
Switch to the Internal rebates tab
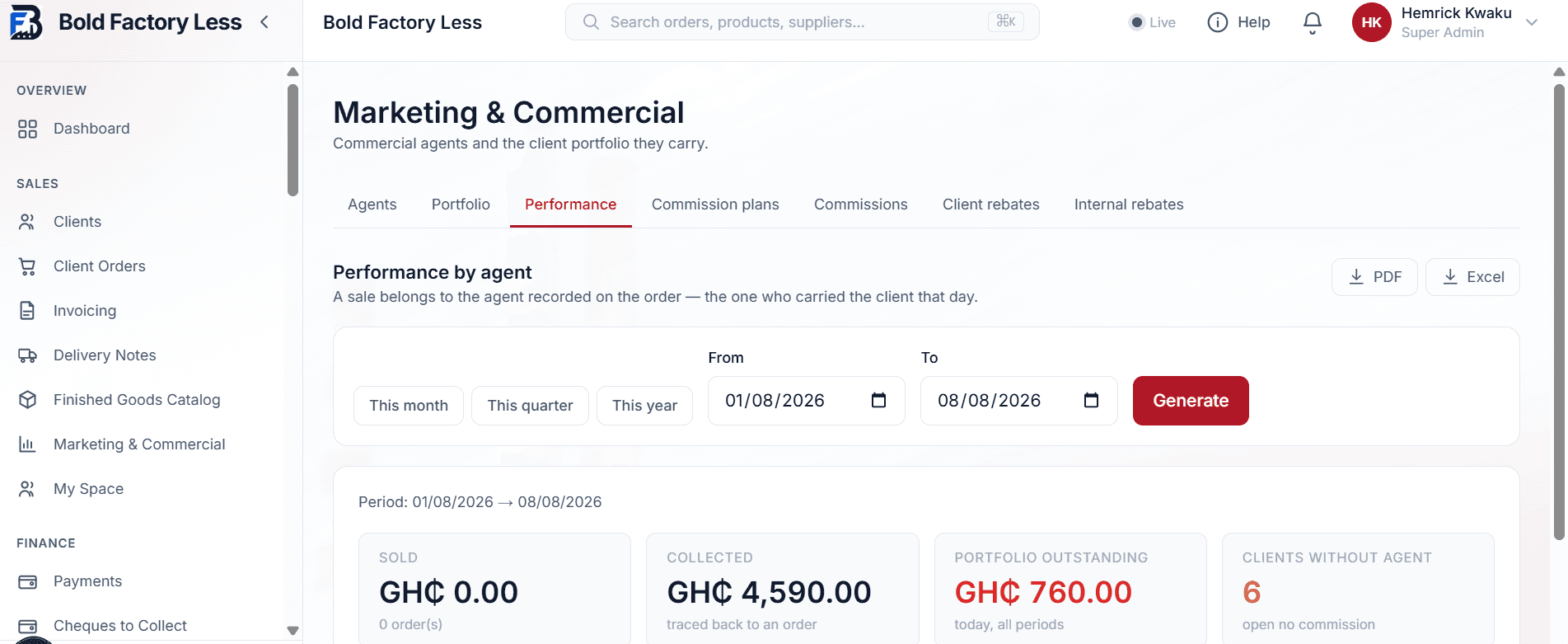point(1129,204)
